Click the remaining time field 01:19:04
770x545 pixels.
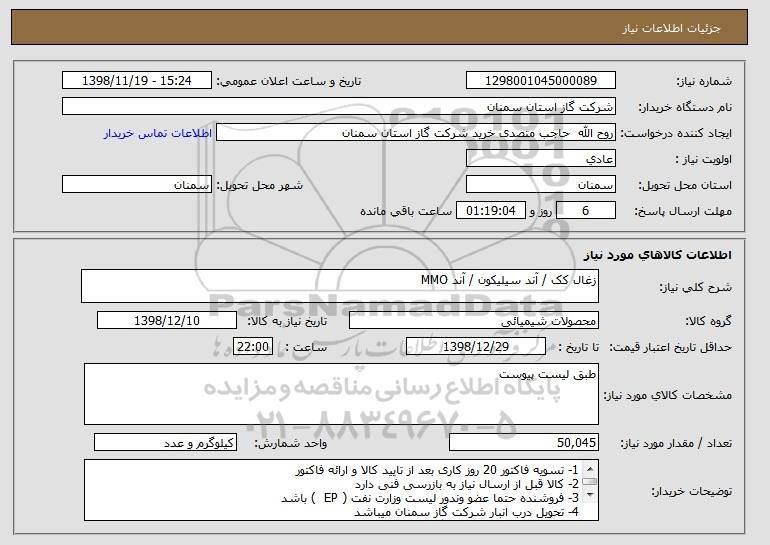(491, 211)
